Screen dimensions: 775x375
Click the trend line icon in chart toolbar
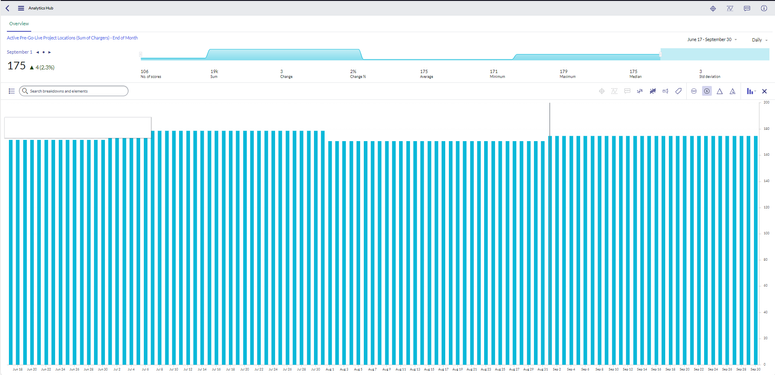tap(640, 91)
